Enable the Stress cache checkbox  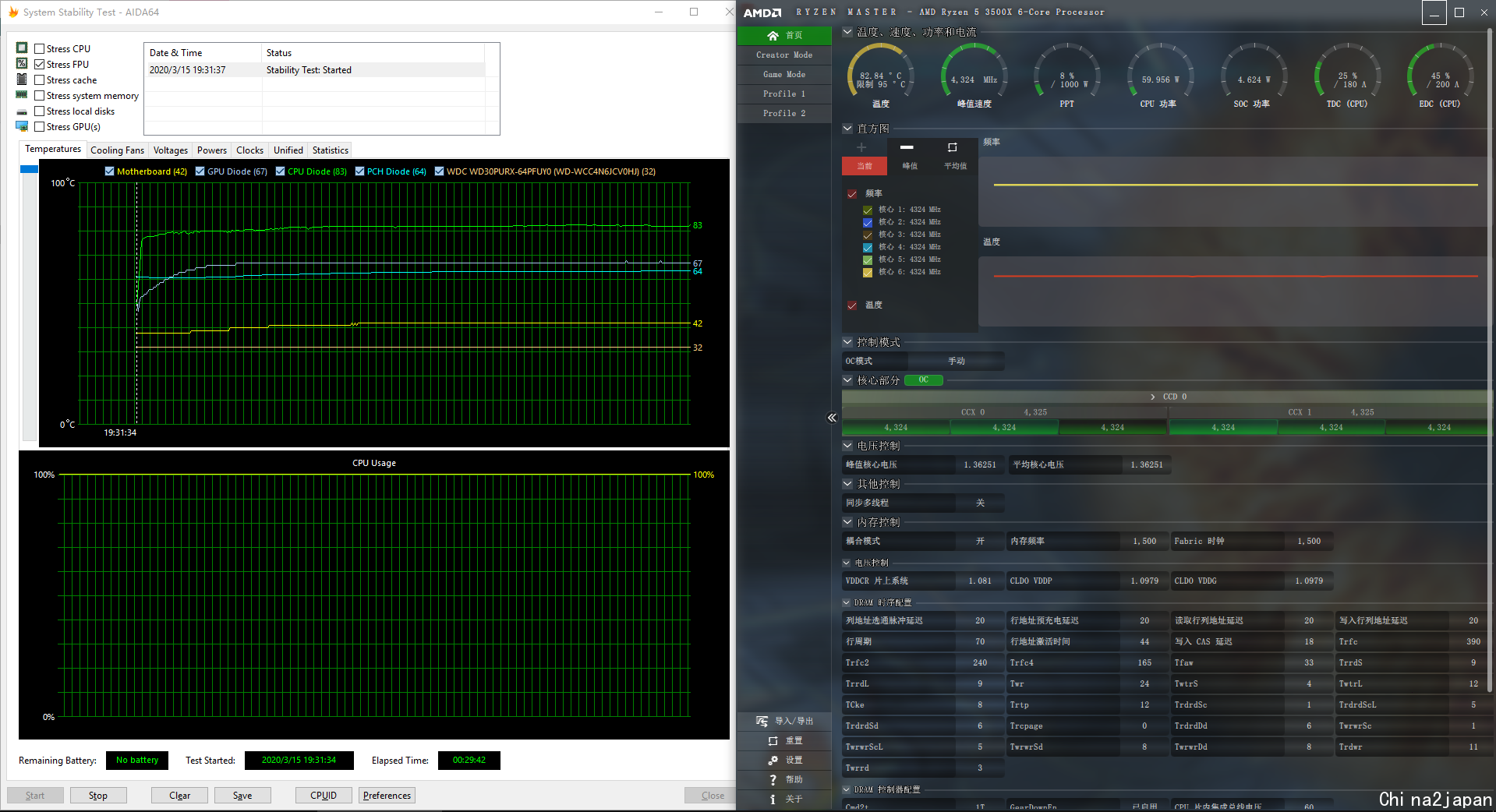click(39, 80)
